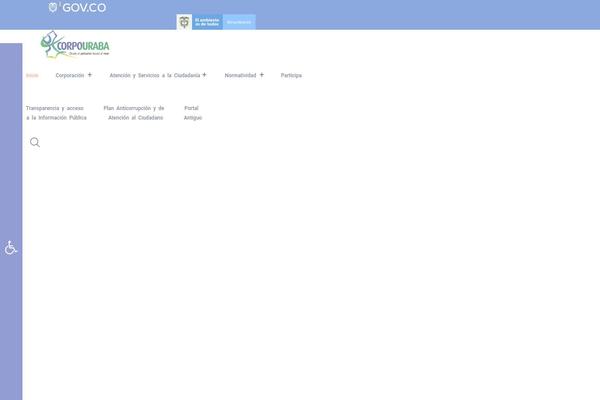The width and height of the screenshot is (600, 400).
Task: Open the Corporación menu
Action: click(70, 75)
